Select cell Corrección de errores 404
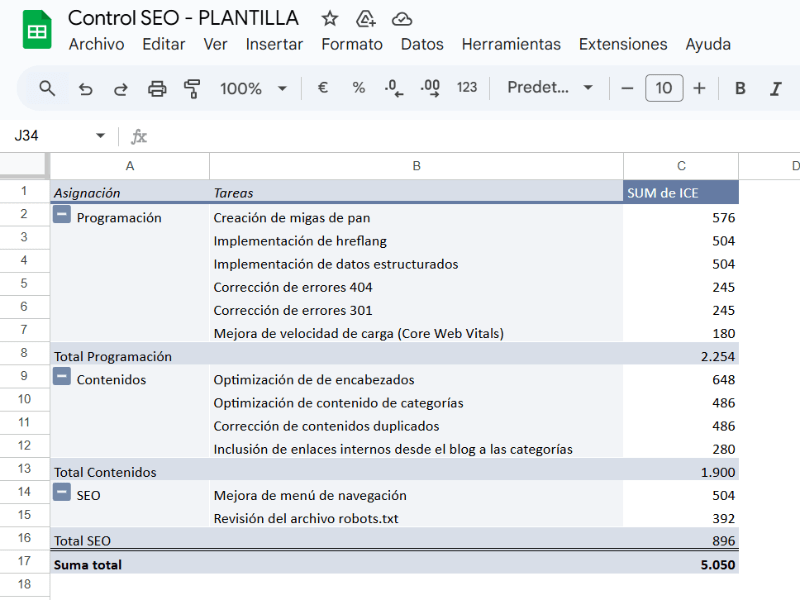The width and height of the screenshot is (800, 600). coord(416,287)
